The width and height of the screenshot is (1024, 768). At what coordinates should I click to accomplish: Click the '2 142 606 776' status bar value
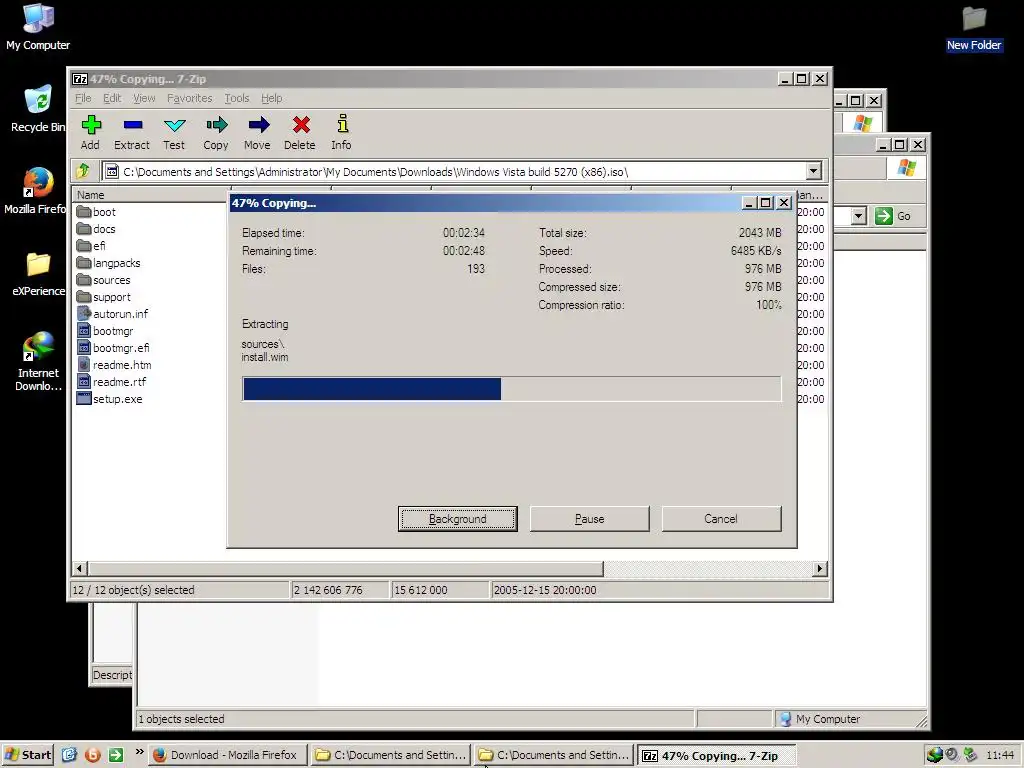coord(328,590)
